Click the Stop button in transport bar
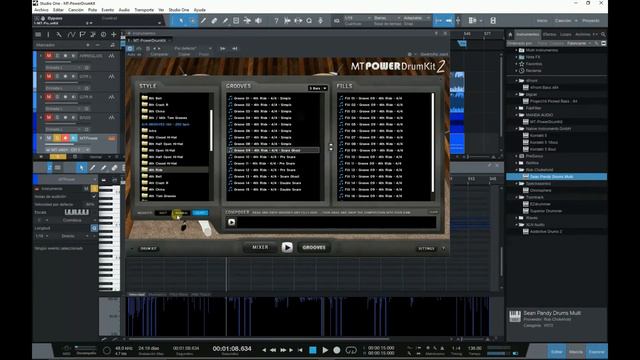640x360 pixels. tap(313, 350)
